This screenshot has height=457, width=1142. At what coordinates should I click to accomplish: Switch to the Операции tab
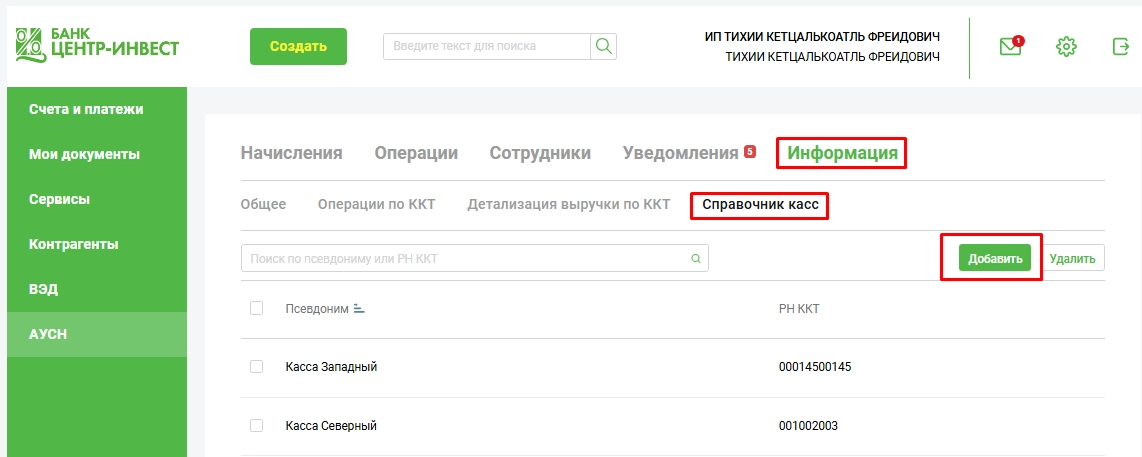coord(416,153)
